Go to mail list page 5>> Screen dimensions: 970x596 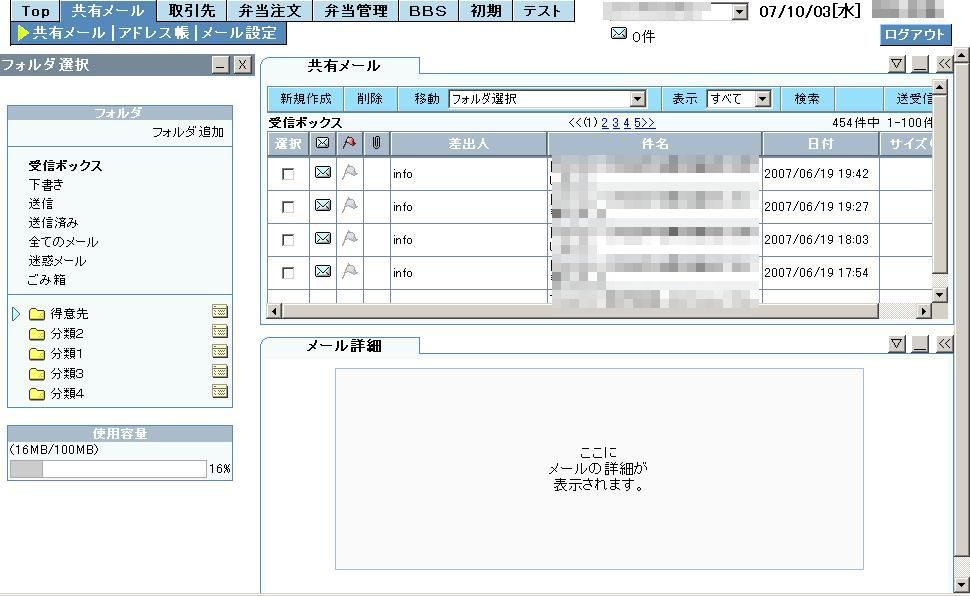(x=644, y=123)
